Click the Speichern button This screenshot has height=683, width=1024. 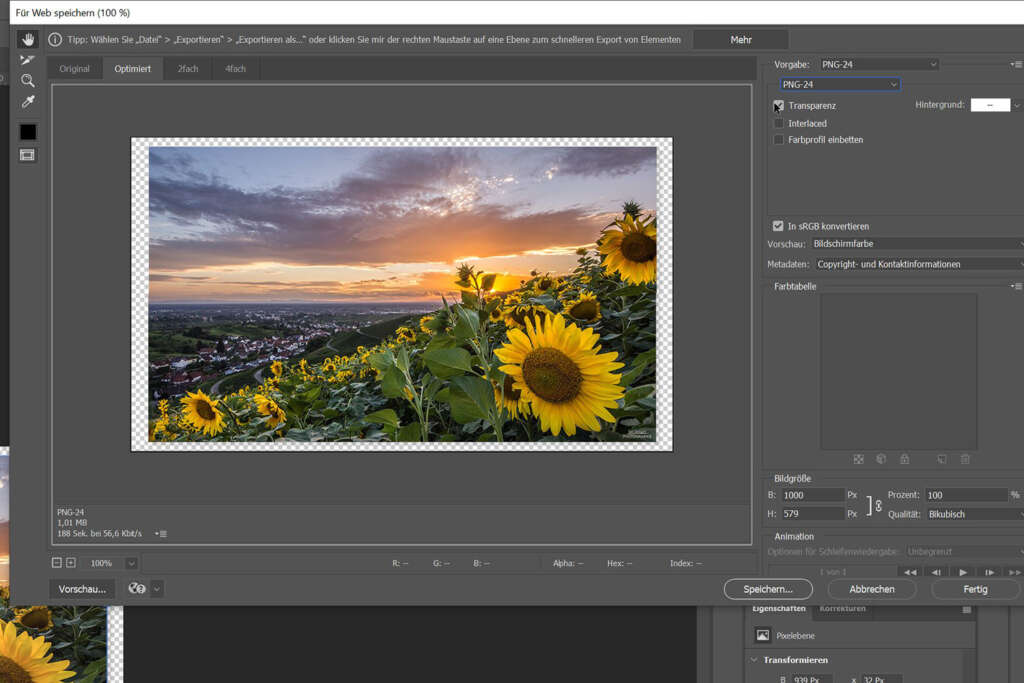(x=768, y=589)
